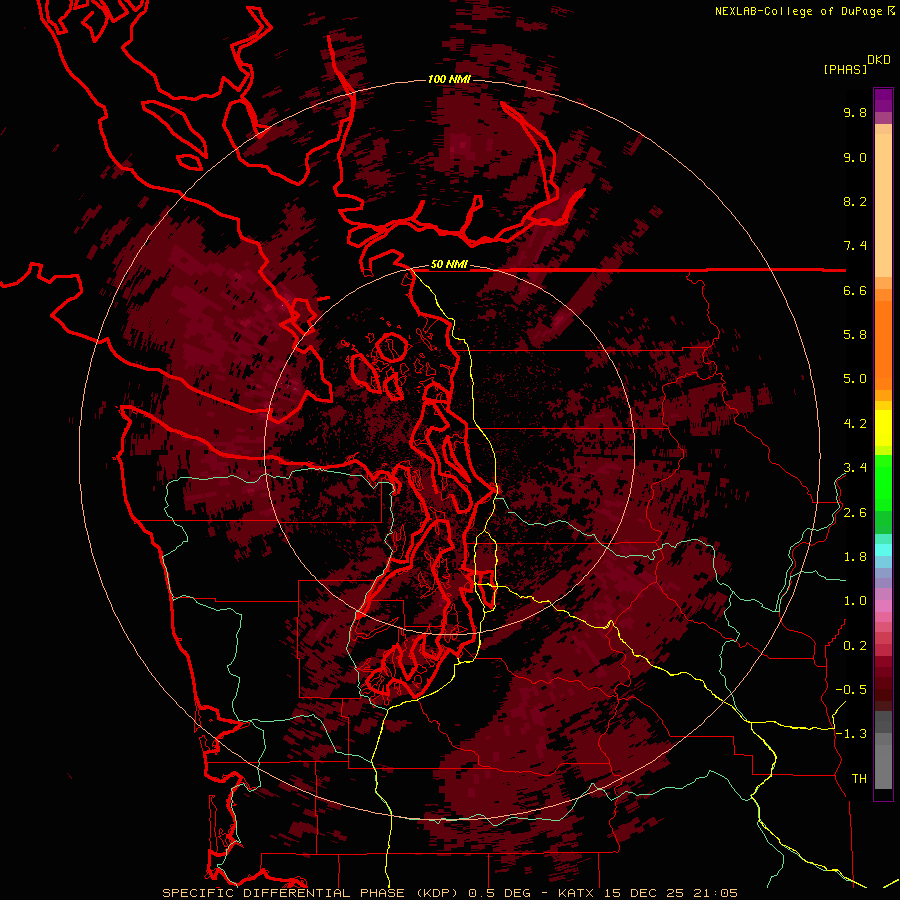Click the 8.2 scale value
Viewport: 900px width, 900px height.
coord(855,201)
